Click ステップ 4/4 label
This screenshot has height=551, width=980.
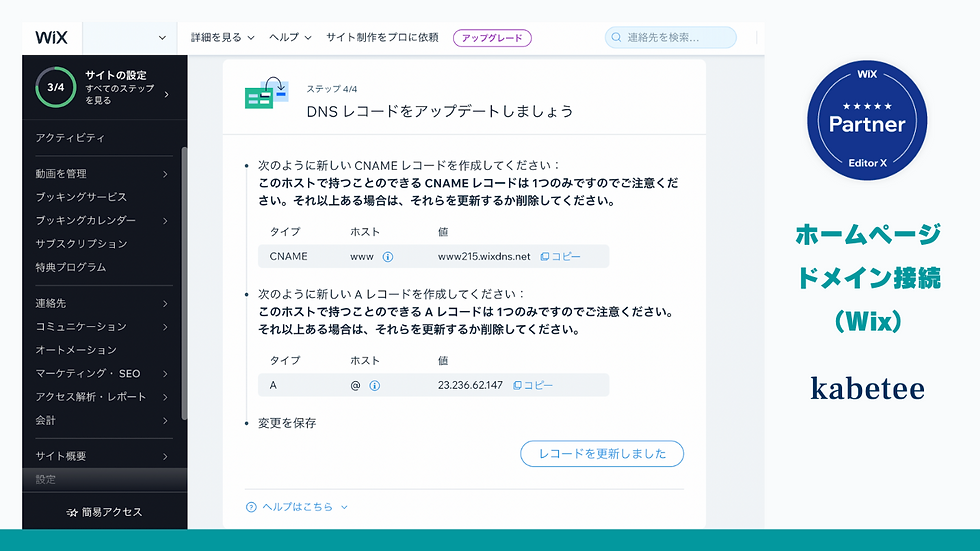(x=332, y=89)
